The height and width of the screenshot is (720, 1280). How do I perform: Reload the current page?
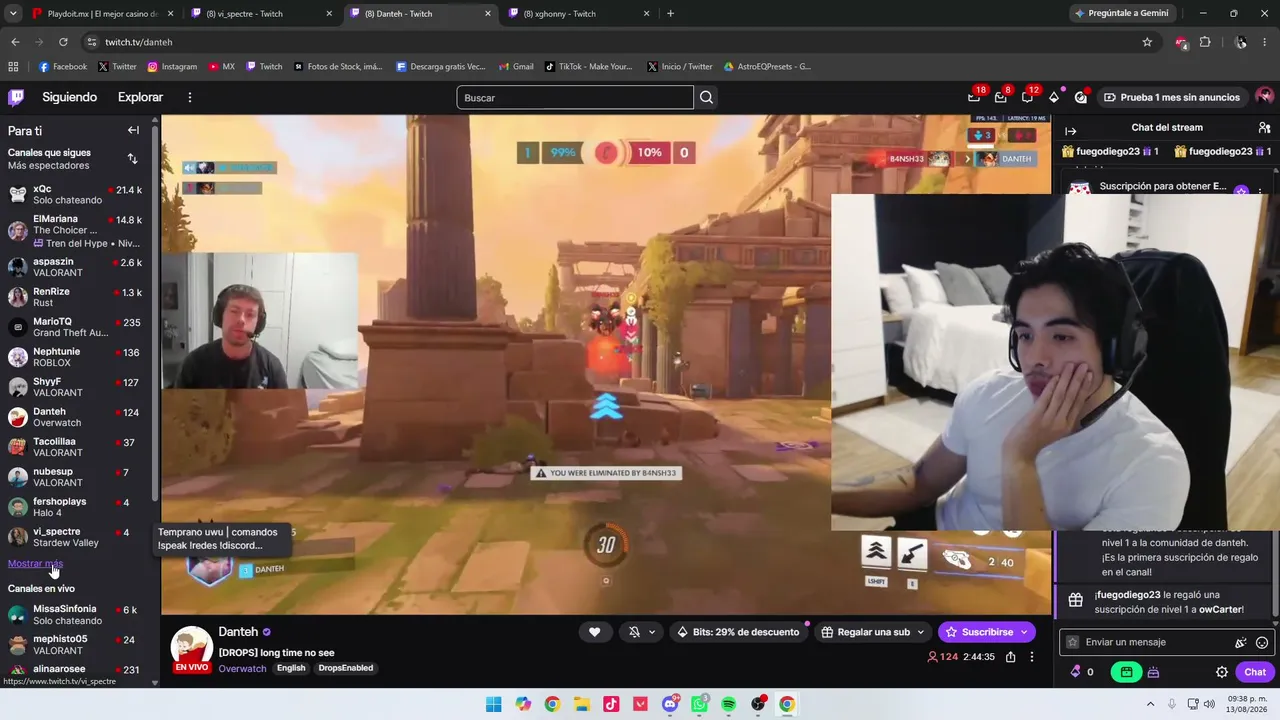pyautogui.click(x=63, y=42)
